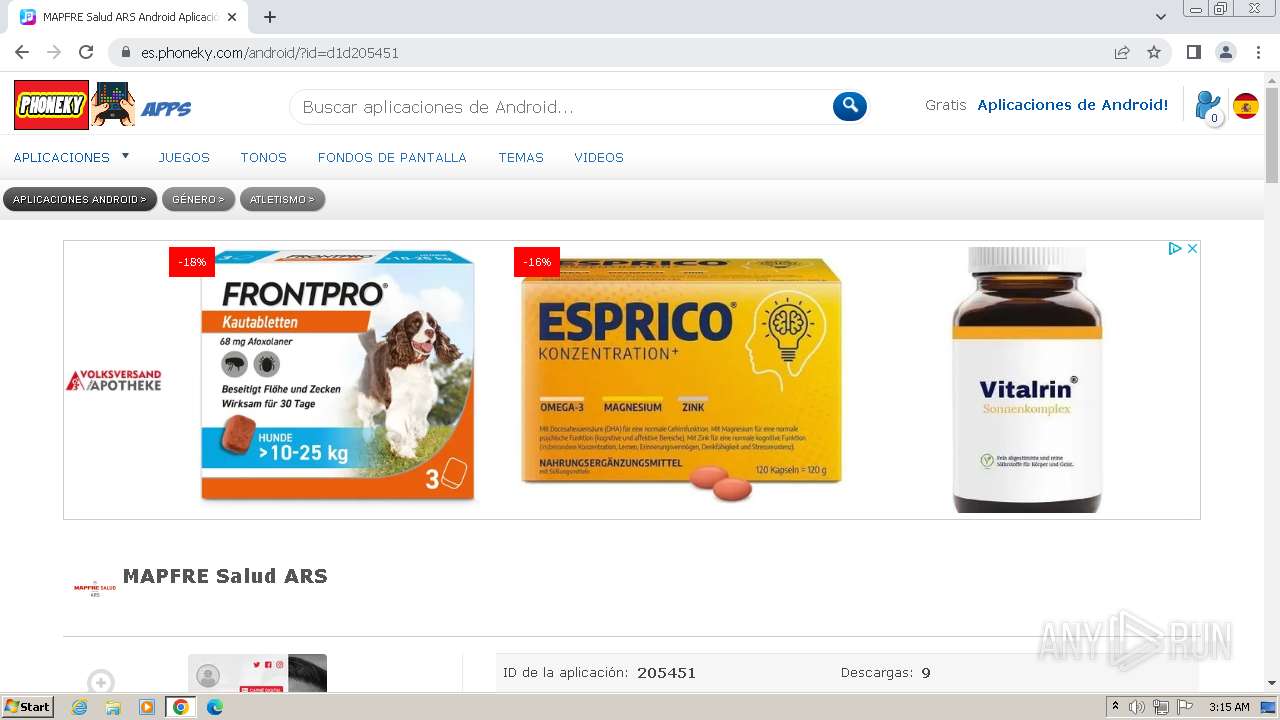Image resolution: width=1280 pixels, height=720 pixels.
Task: Click the Descargas: 9 text
Action: [x=886, y=673]
